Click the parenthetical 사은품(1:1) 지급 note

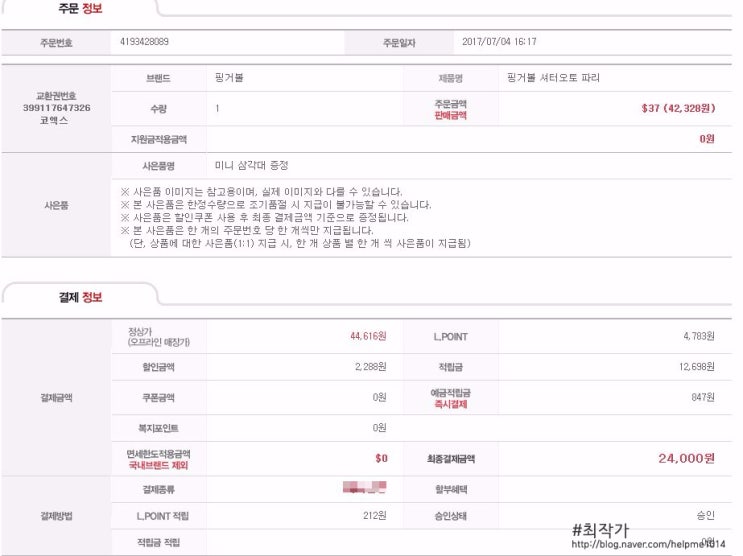click(x=299, y=243)
